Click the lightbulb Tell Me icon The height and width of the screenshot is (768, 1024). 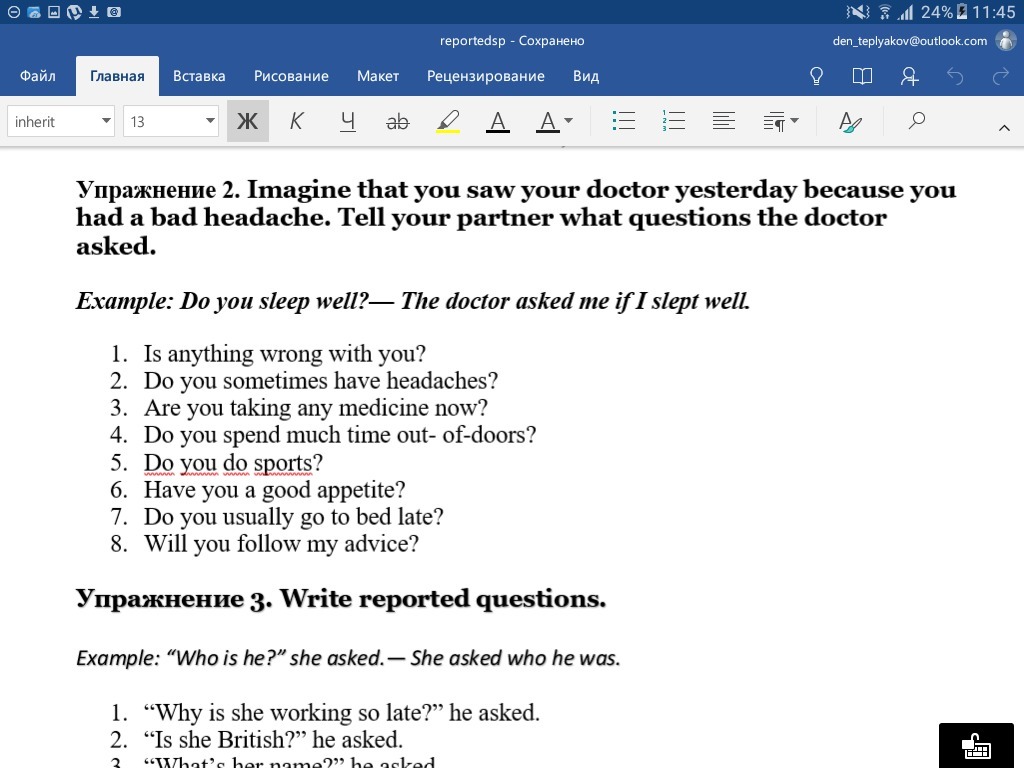[x=816, y=76]
